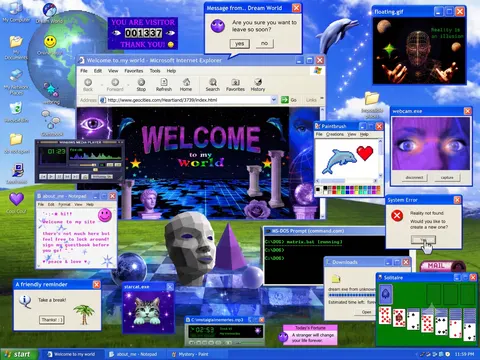Click Open in the Downloads window
480x360 pixels.
(x=366, y=312)
